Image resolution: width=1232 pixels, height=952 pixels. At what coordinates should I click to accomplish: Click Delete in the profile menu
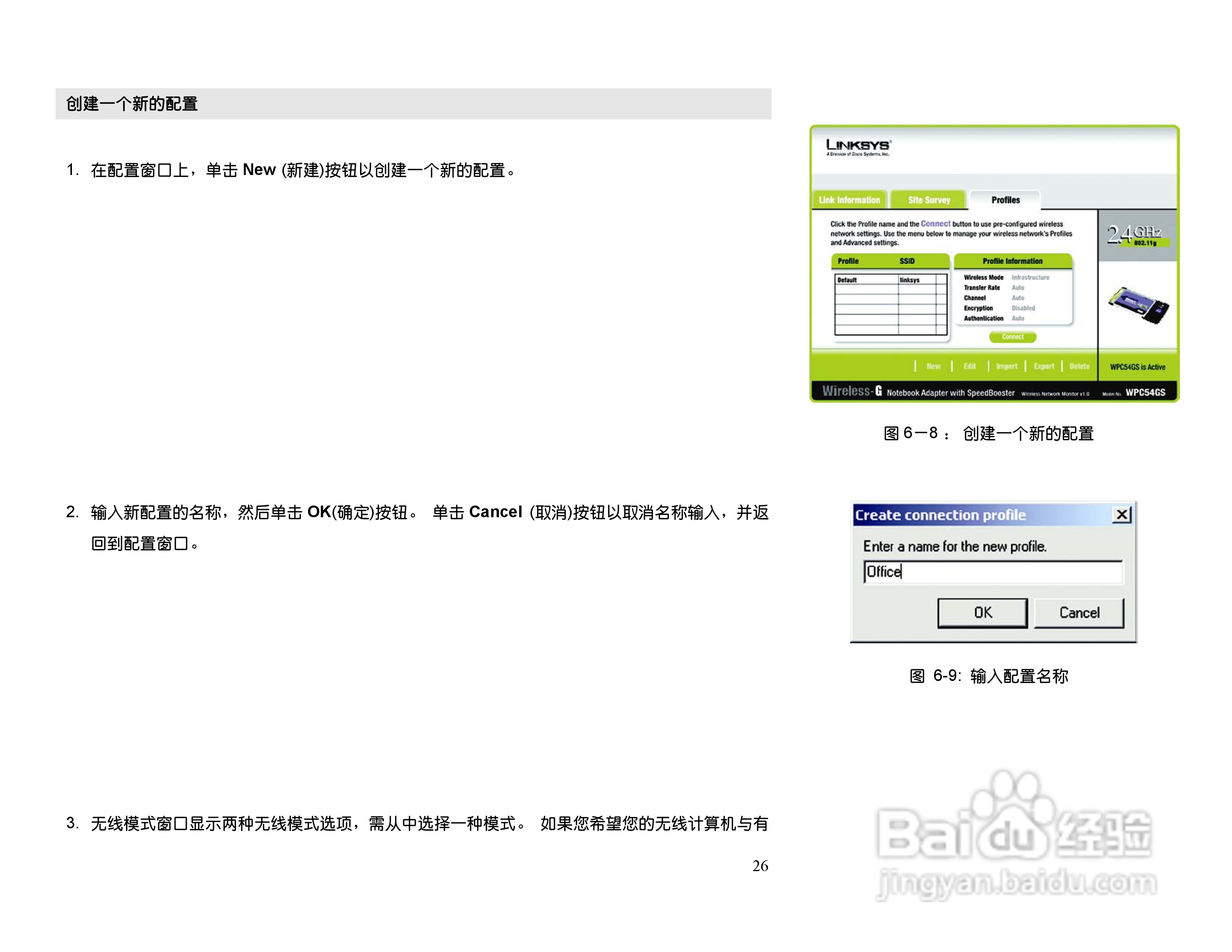[x=1079, y=367]
